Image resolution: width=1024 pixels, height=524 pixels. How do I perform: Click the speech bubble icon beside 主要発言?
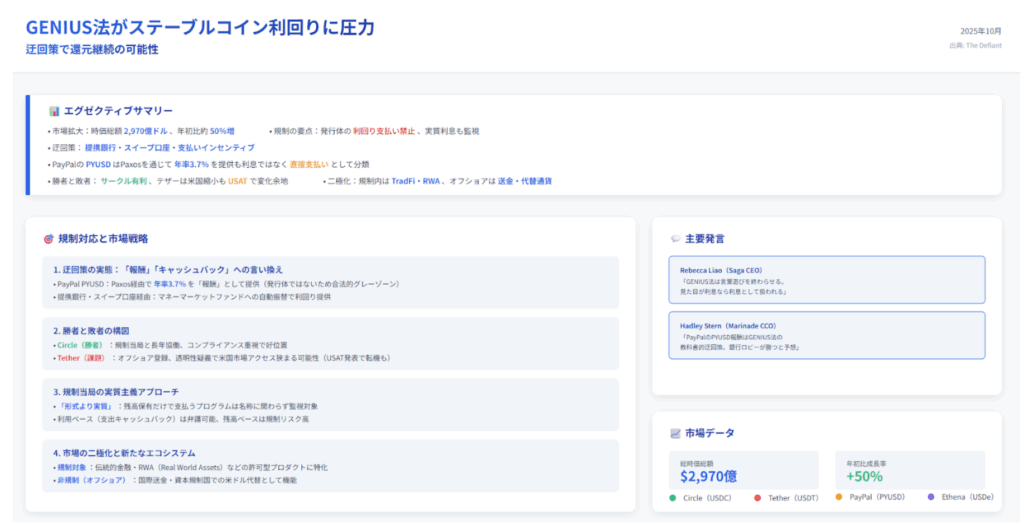[x=675, y=239]
